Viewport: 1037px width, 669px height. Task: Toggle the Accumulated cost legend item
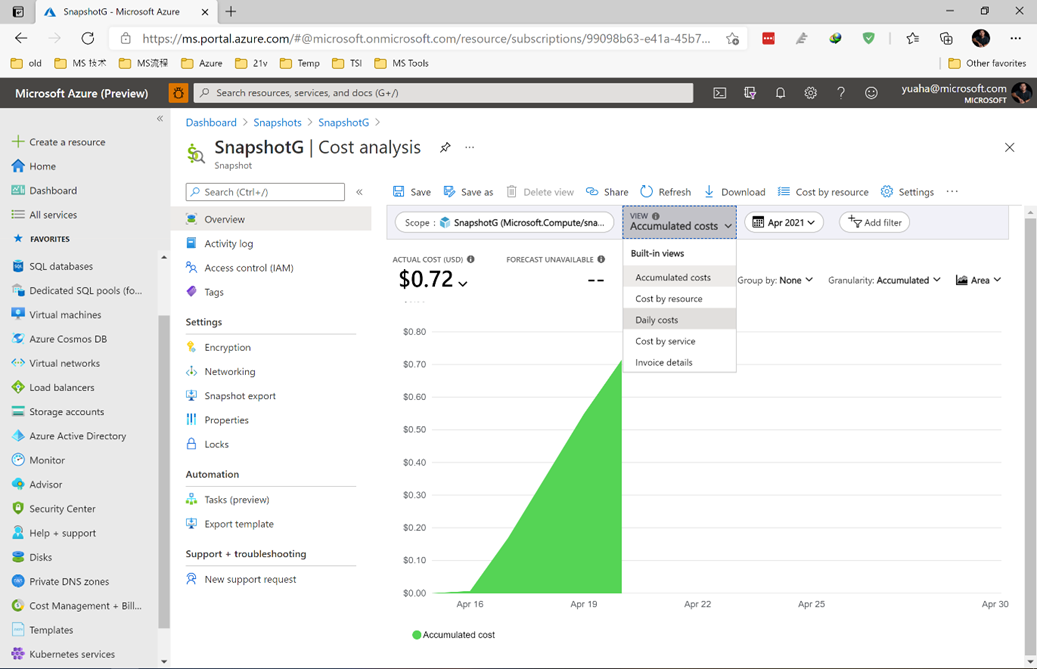(x=453, y=635)
